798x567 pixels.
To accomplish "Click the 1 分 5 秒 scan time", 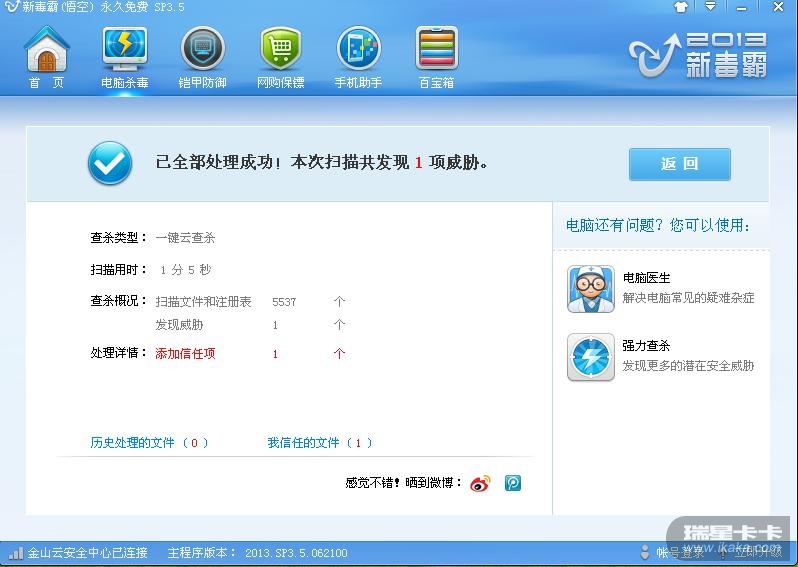I will point(185,270).
